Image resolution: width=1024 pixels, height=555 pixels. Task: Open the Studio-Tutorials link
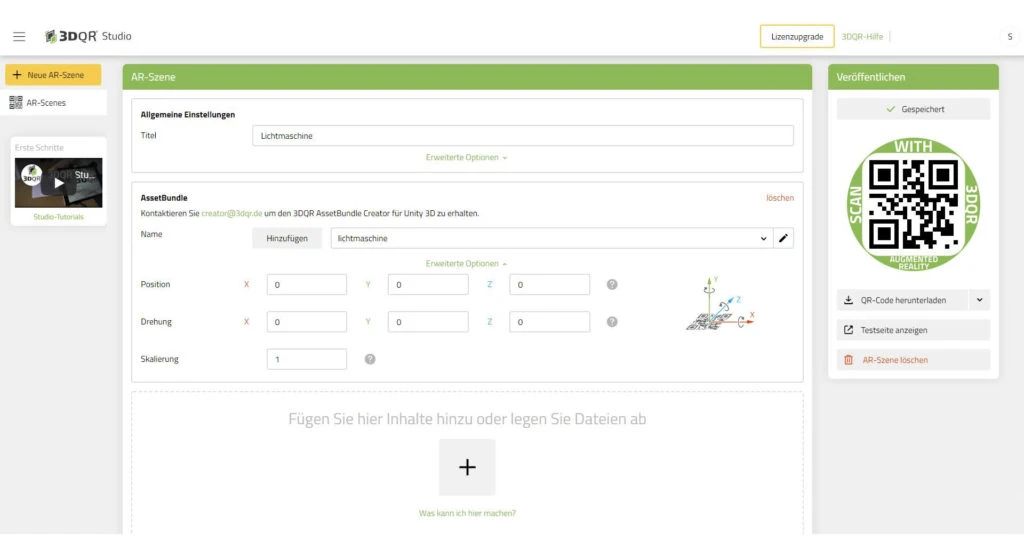pos(59,217)
